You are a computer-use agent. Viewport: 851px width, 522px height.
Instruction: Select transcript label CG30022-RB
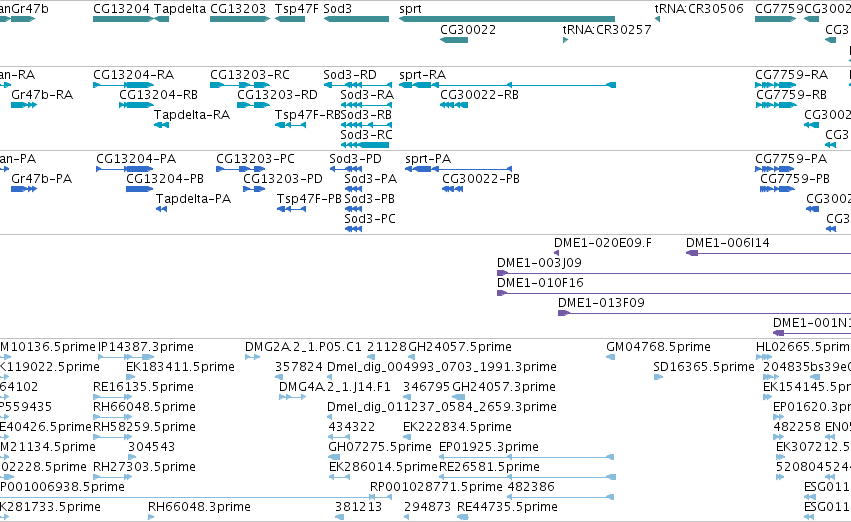479,94
